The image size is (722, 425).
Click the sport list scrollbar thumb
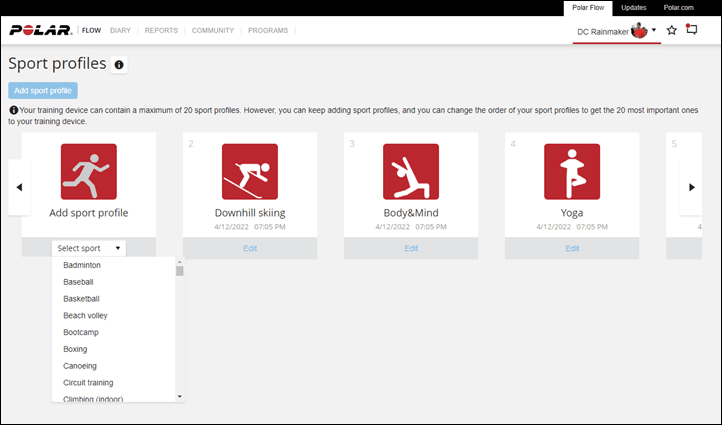(x=180, y=271)
